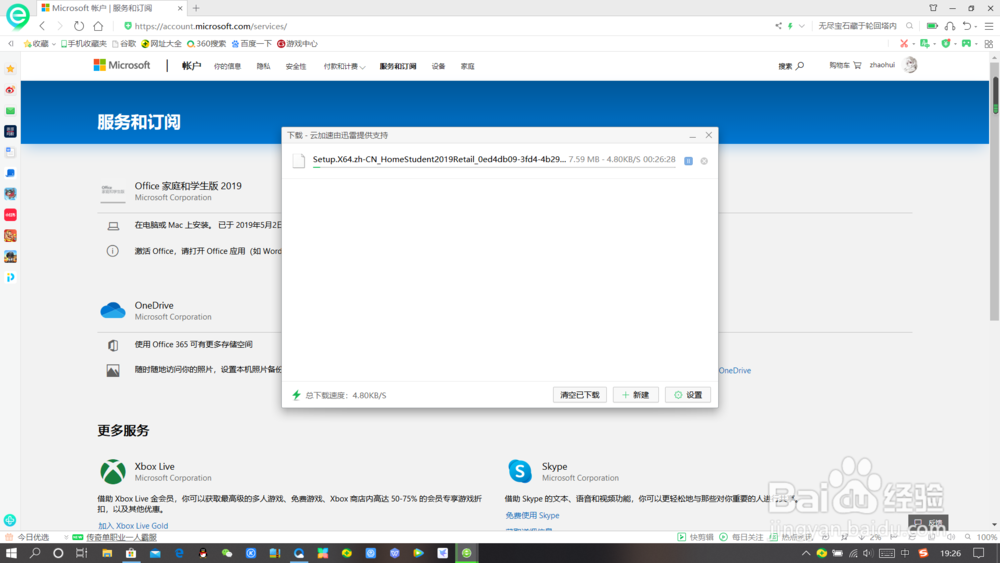Open 收藏 bookmarks menu

[x=39, y=43]
